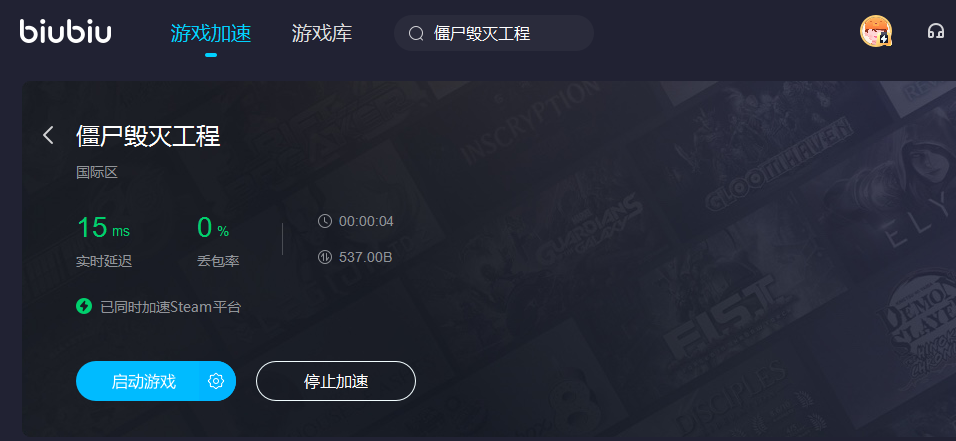This screenshot has height=441, width=956.
Task: Click the 僵尸毁灭工程 game title
Action: pyautogui.click(x=148, y=135)
